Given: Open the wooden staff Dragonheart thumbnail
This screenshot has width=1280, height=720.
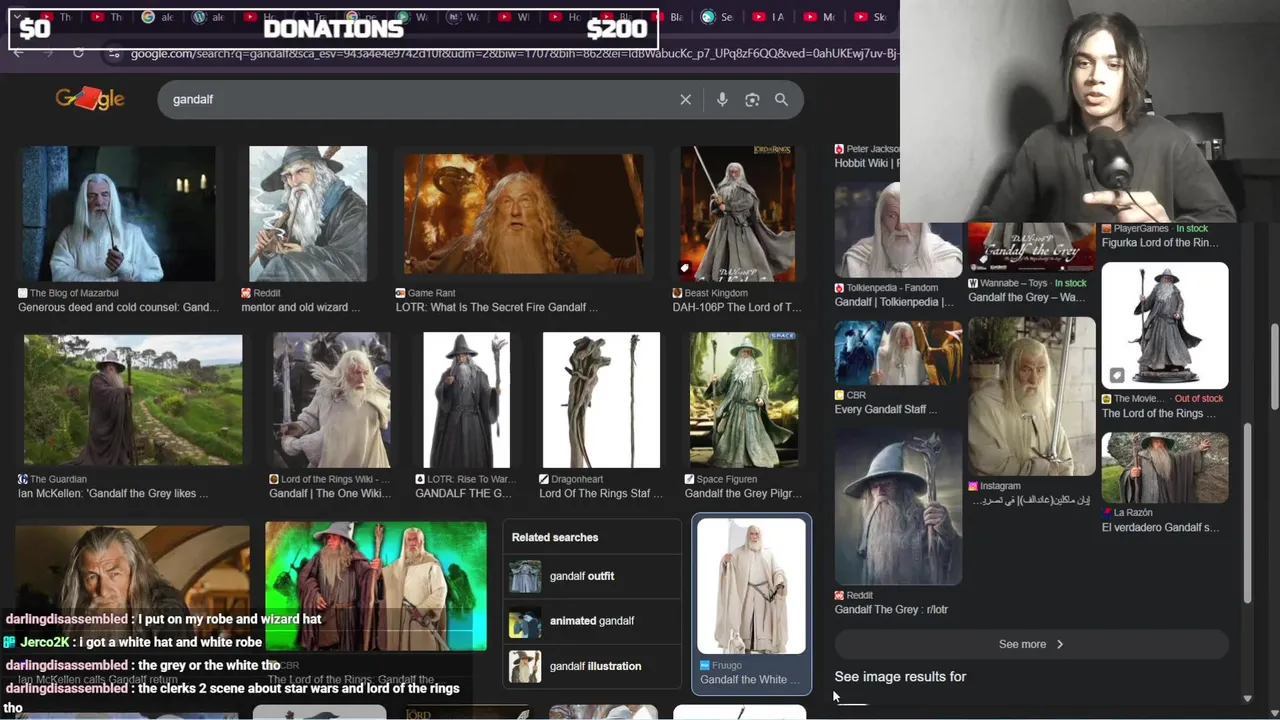Looking at the screenshot, I should 601,400.
